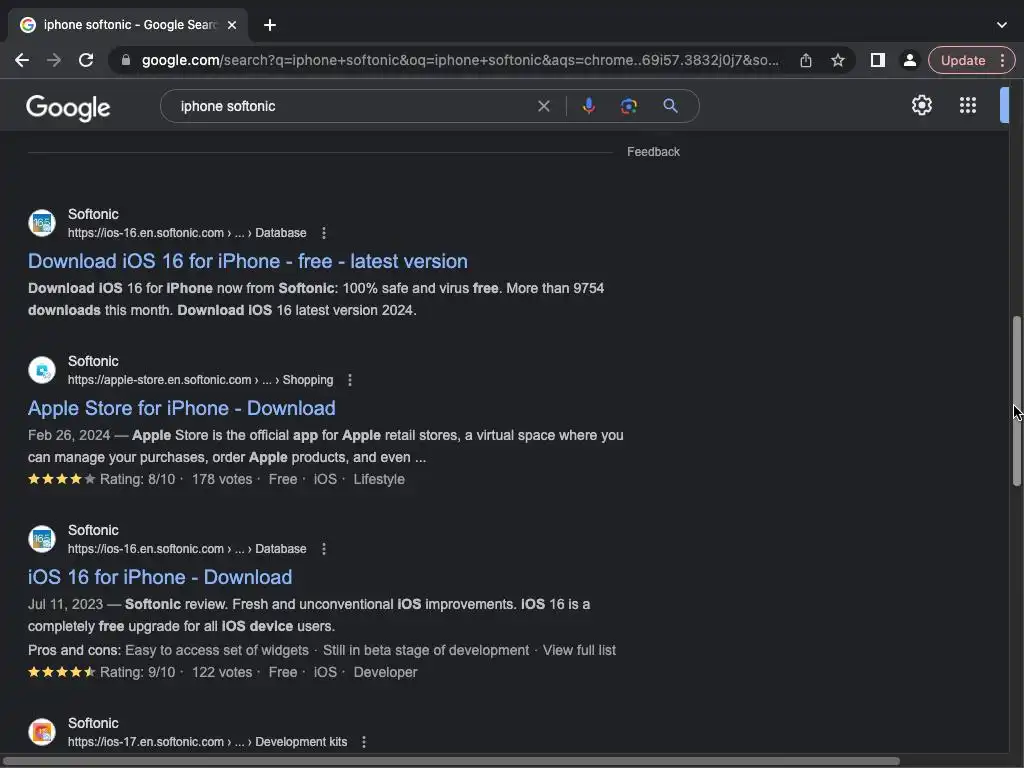This screenshot has height=768, width=1024.
Task: Click Softonic favicon of the Download iOS 16 result
Action: (42, 223)
